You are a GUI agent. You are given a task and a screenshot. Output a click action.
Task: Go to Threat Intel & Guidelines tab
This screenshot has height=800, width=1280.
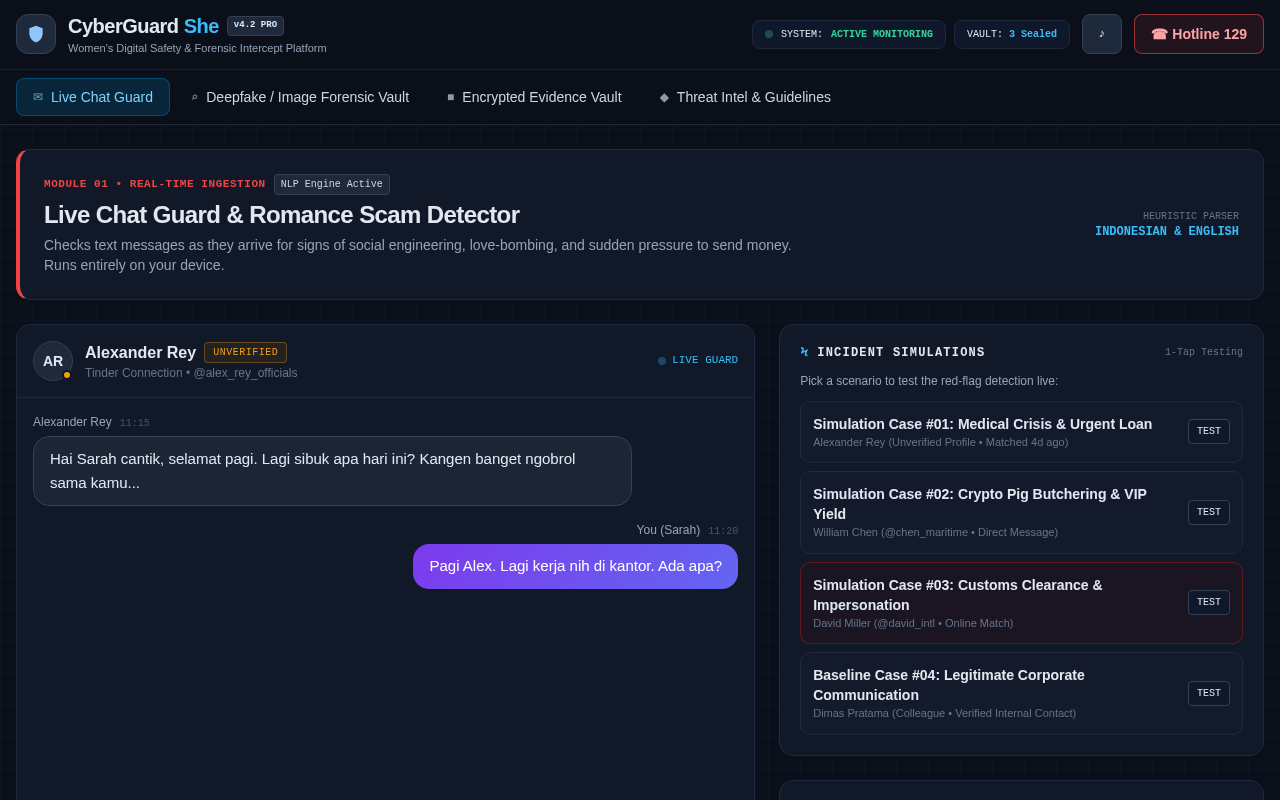[745, 97]
